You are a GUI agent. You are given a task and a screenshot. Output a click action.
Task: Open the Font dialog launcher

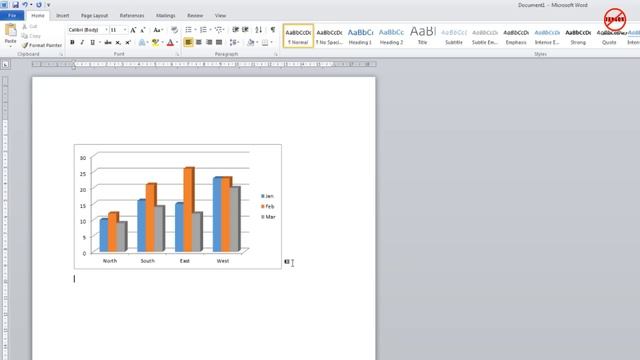coord(178,54)
